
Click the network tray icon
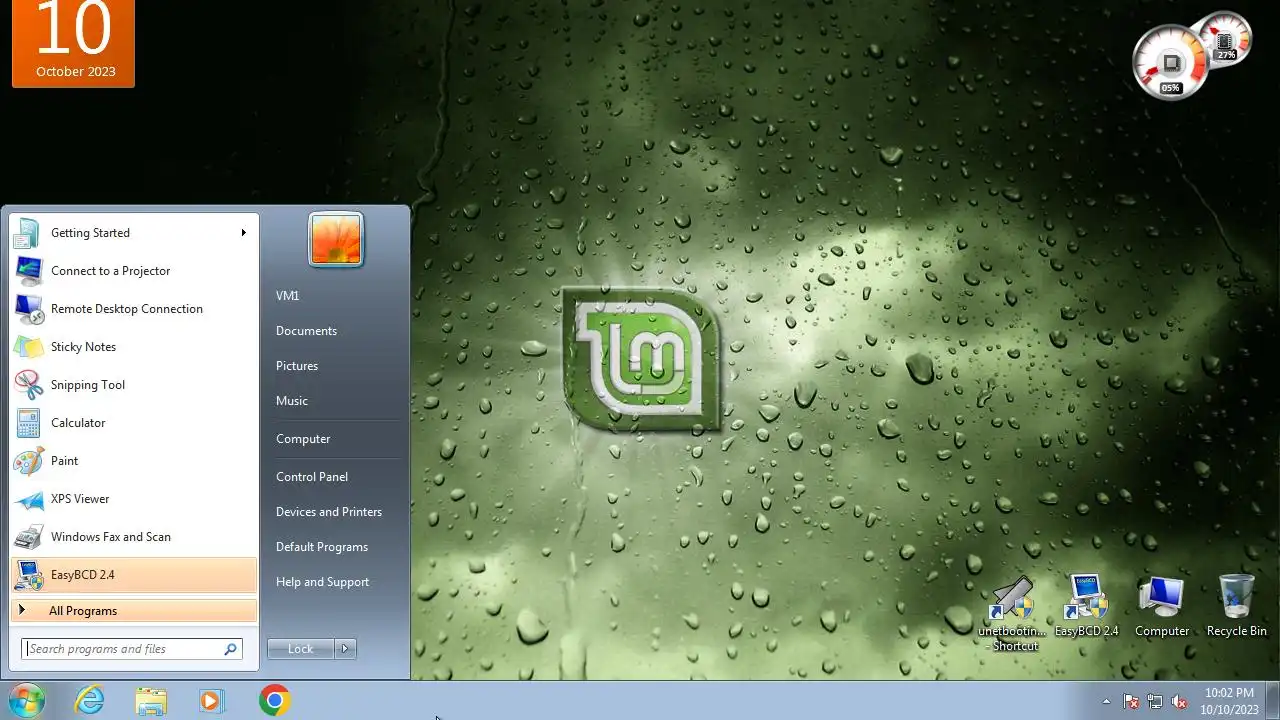tap(1155, 702)
